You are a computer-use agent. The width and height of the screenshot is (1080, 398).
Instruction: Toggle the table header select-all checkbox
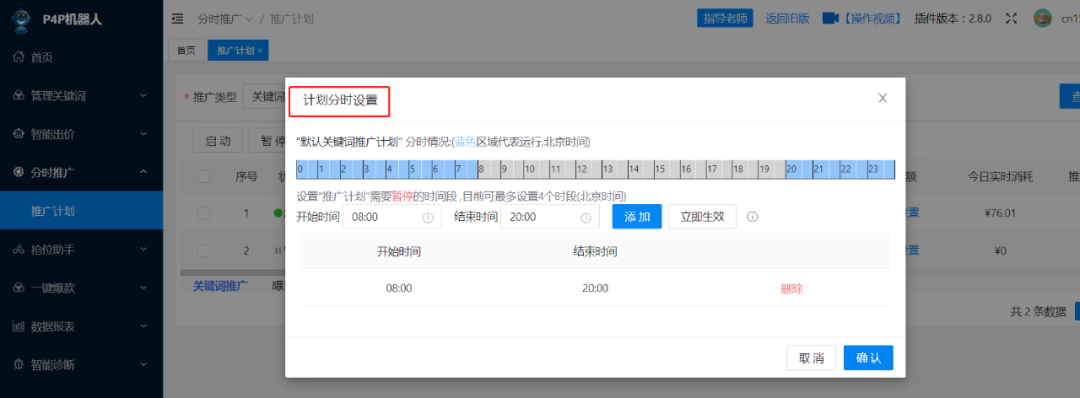pos(204,176)
